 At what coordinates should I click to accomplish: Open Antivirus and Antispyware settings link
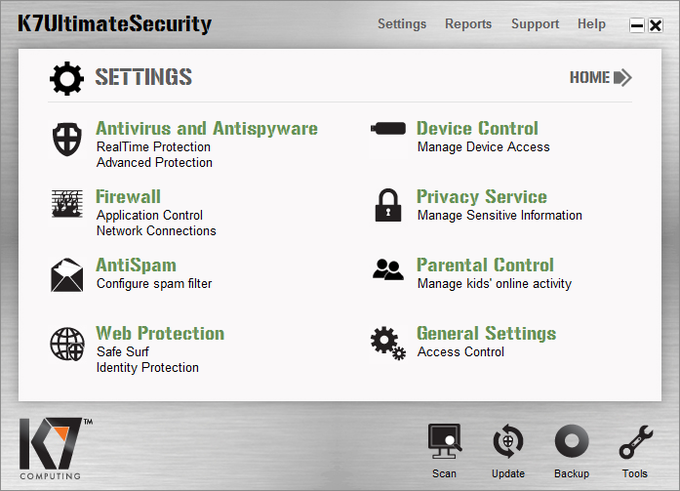pyautogui.click(x=206, y=128)
